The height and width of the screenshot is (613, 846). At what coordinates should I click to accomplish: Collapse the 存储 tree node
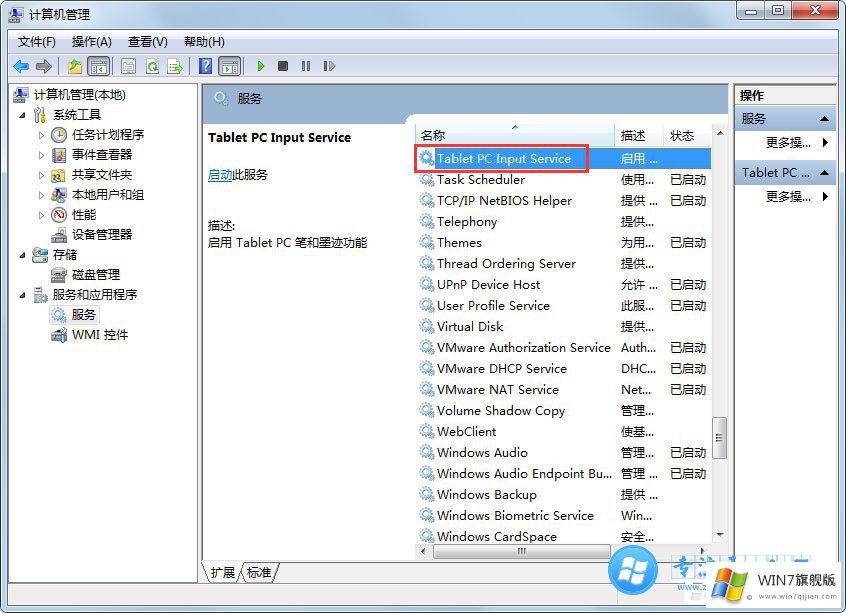coord(22,255)
